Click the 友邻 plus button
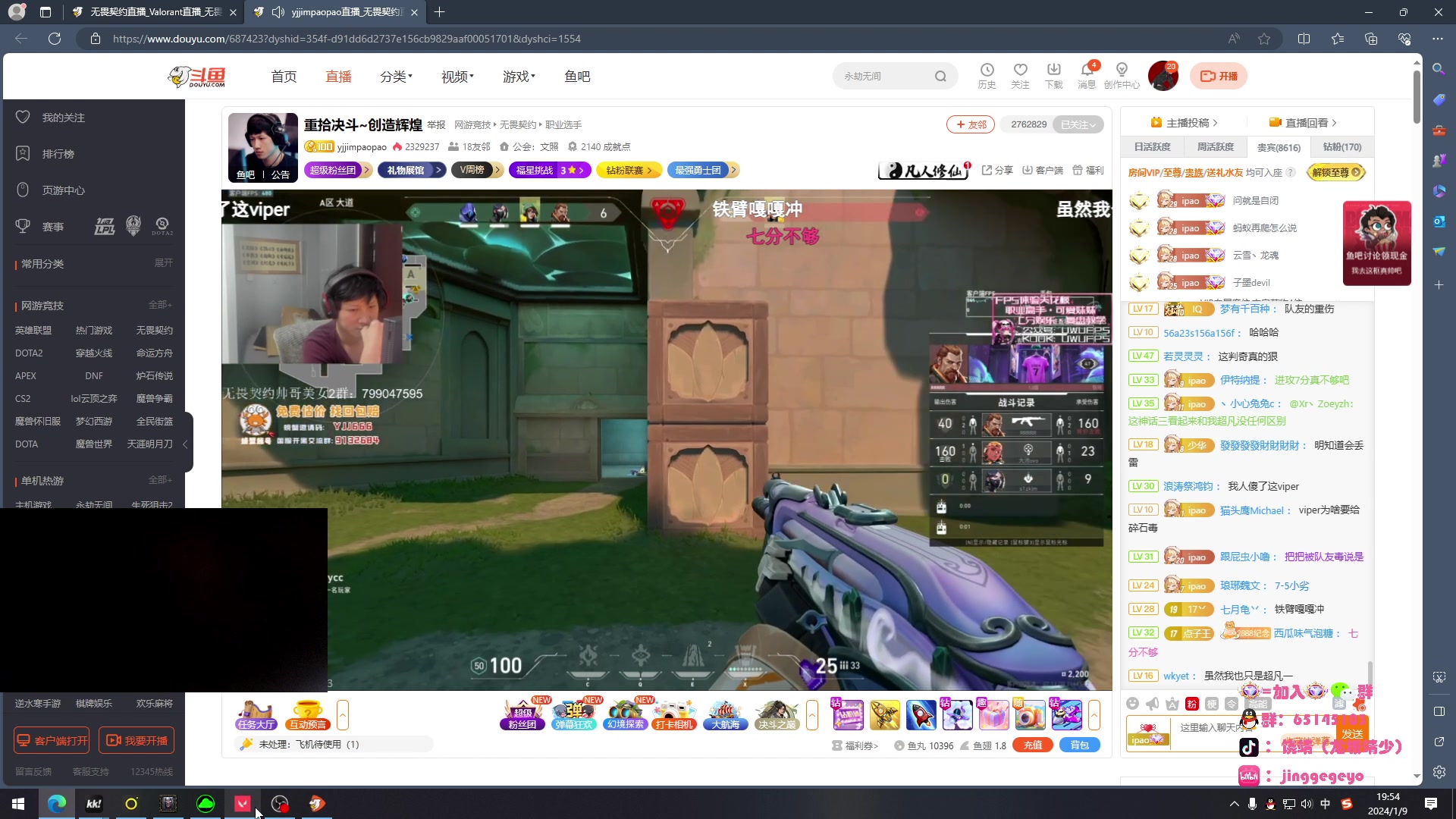 (971, 124)
